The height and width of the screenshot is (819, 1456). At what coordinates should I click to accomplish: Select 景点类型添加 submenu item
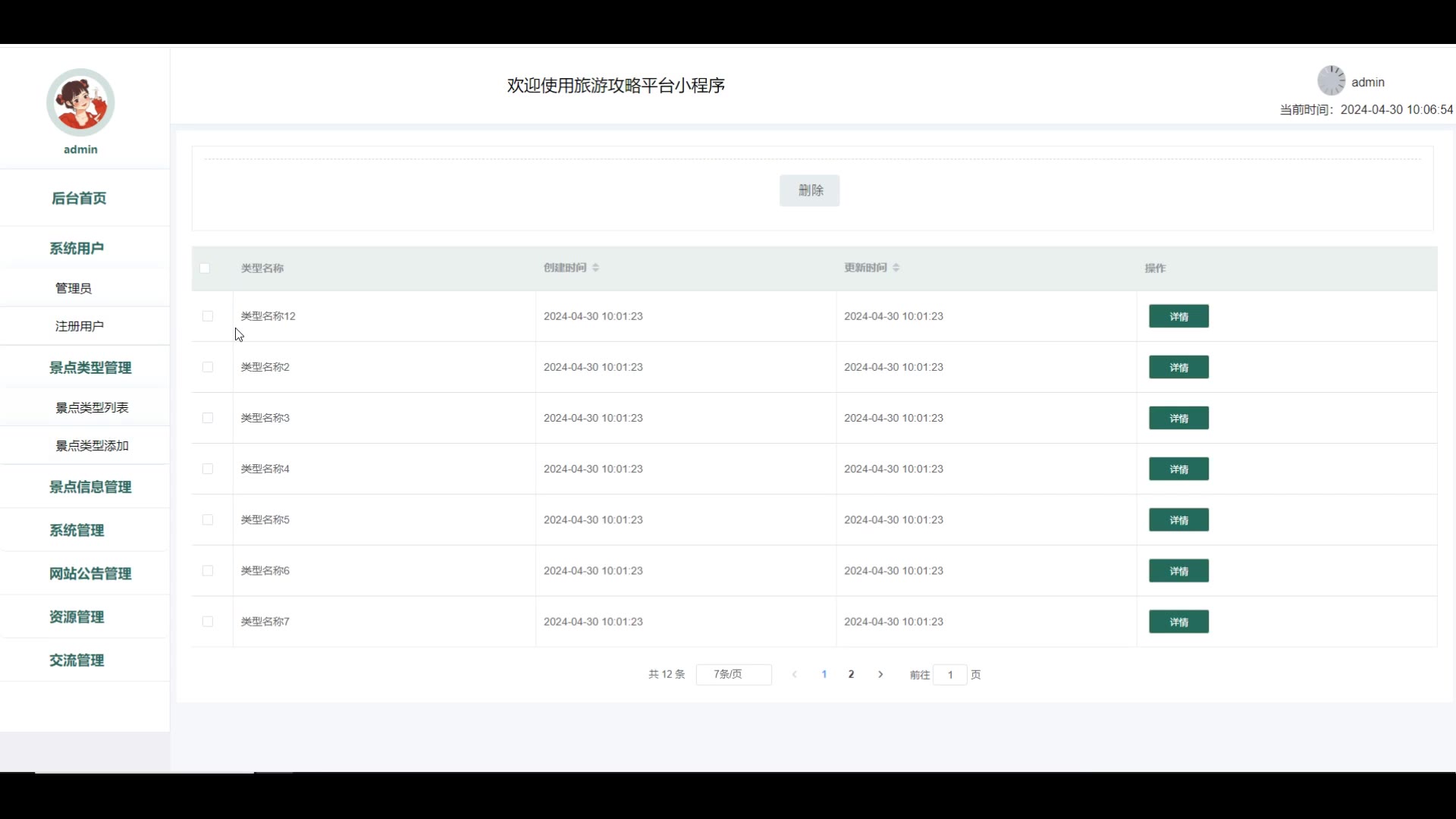click(x=92, y=446)
